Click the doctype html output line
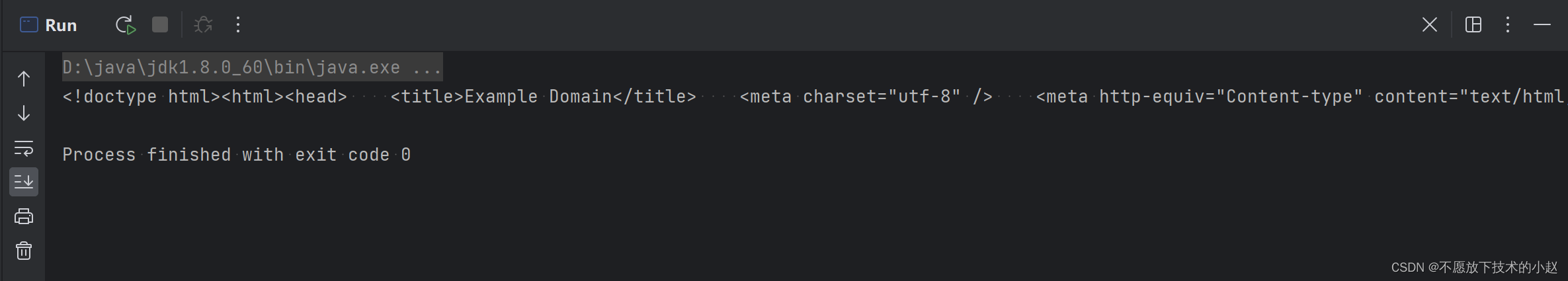 (813, 97)
